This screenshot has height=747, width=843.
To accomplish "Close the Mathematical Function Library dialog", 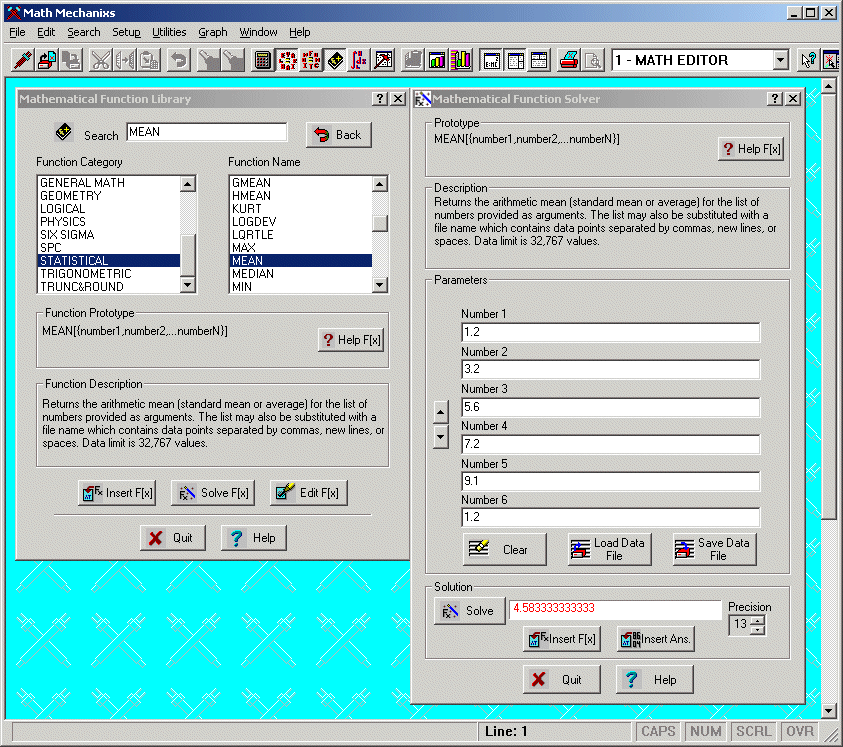I will 398,98.
